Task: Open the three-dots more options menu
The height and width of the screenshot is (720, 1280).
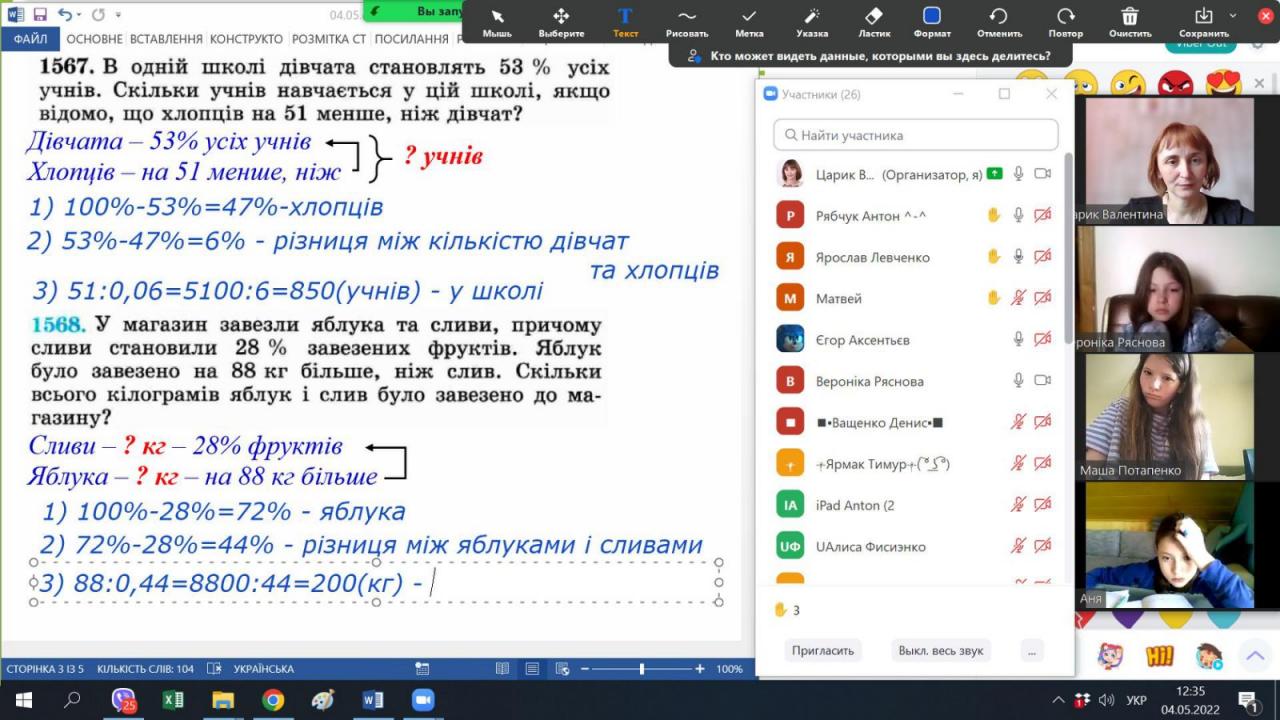Action: [1031, 650]
